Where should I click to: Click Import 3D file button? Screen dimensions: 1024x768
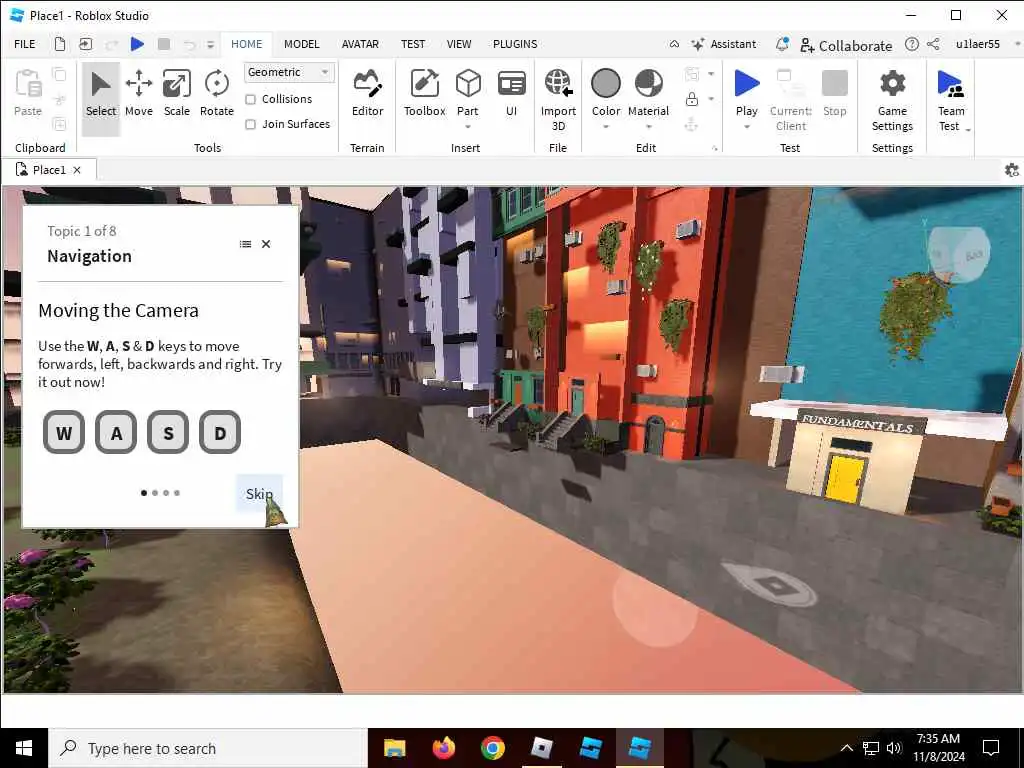[x=558, y=99]
